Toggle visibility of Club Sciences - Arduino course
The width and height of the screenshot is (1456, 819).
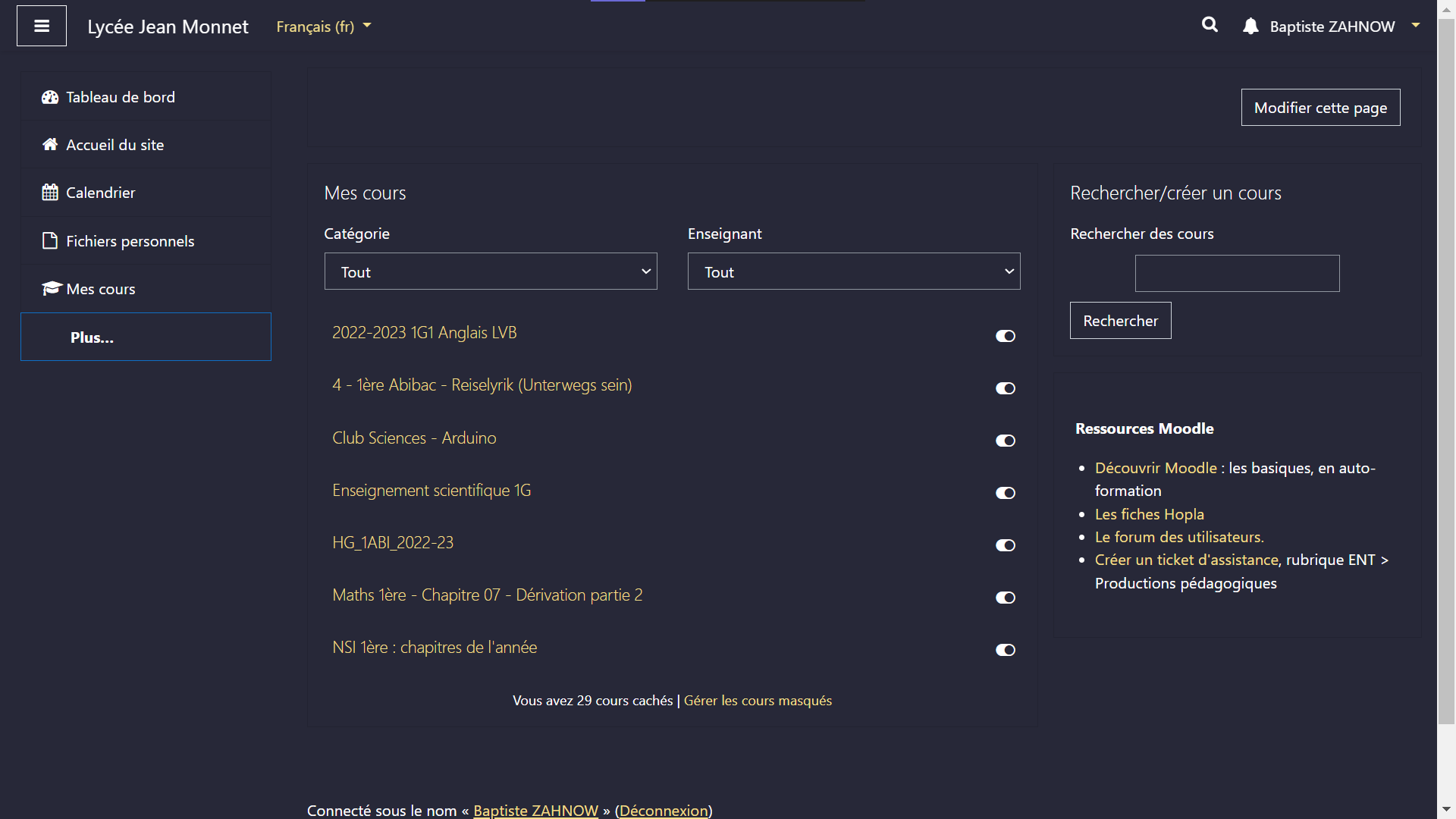[x=1005, y=441]
